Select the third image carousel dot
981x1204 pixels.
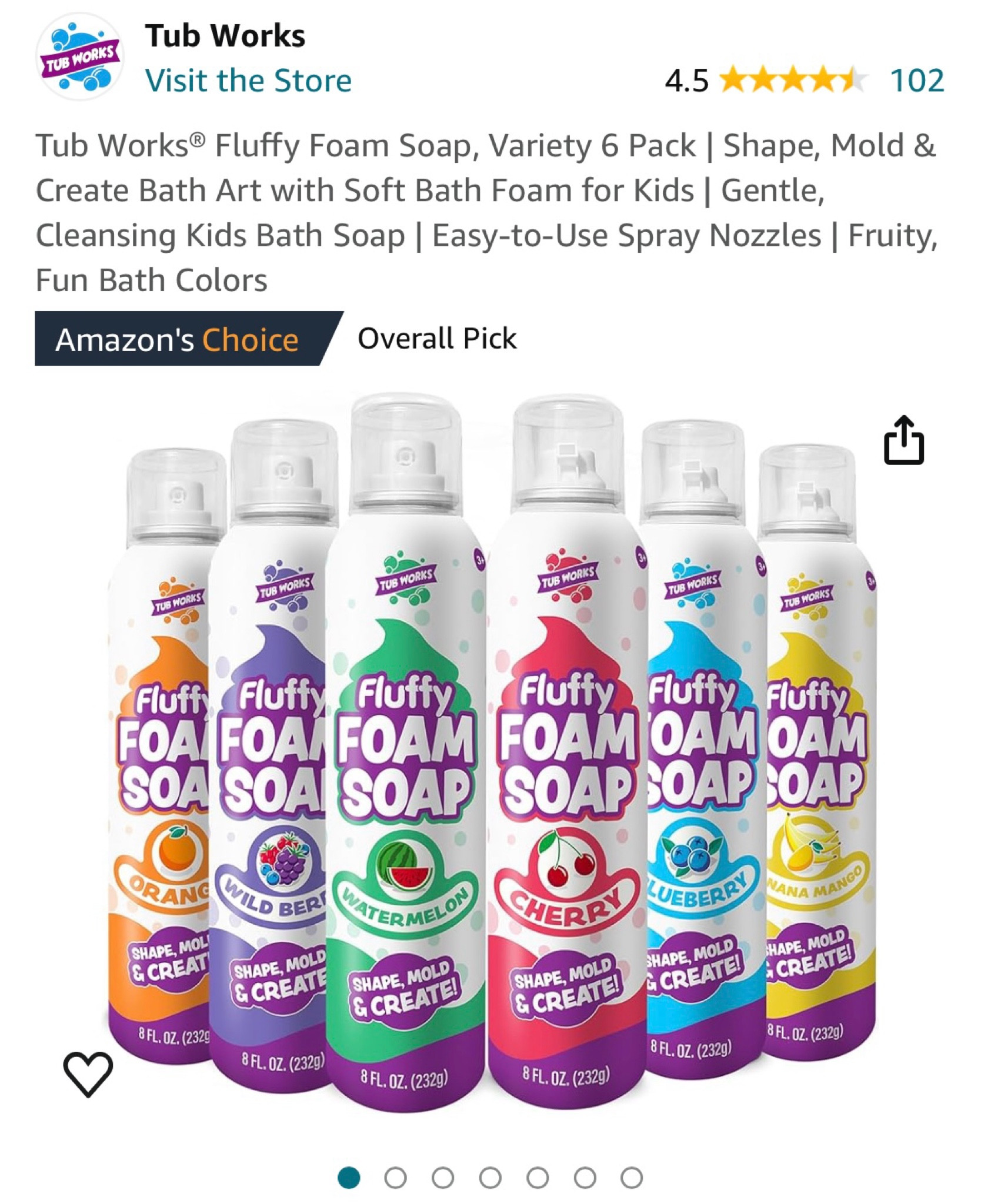[443, 1178]
